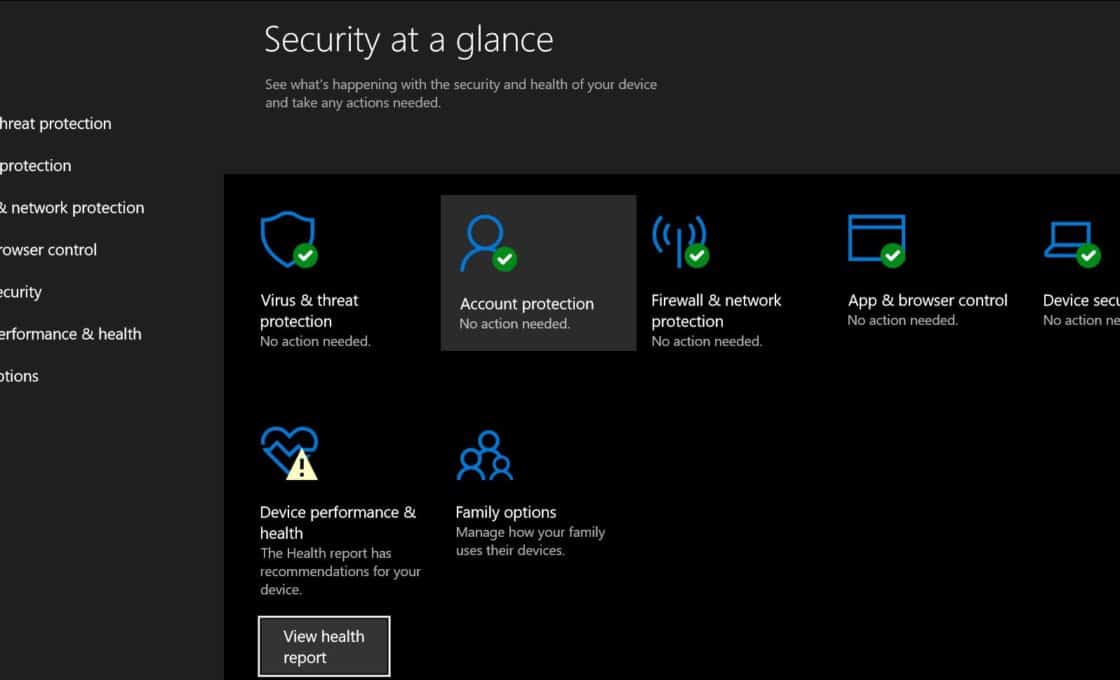
Task: Go to threat protection in the sidebar
Action: point(55,124)
